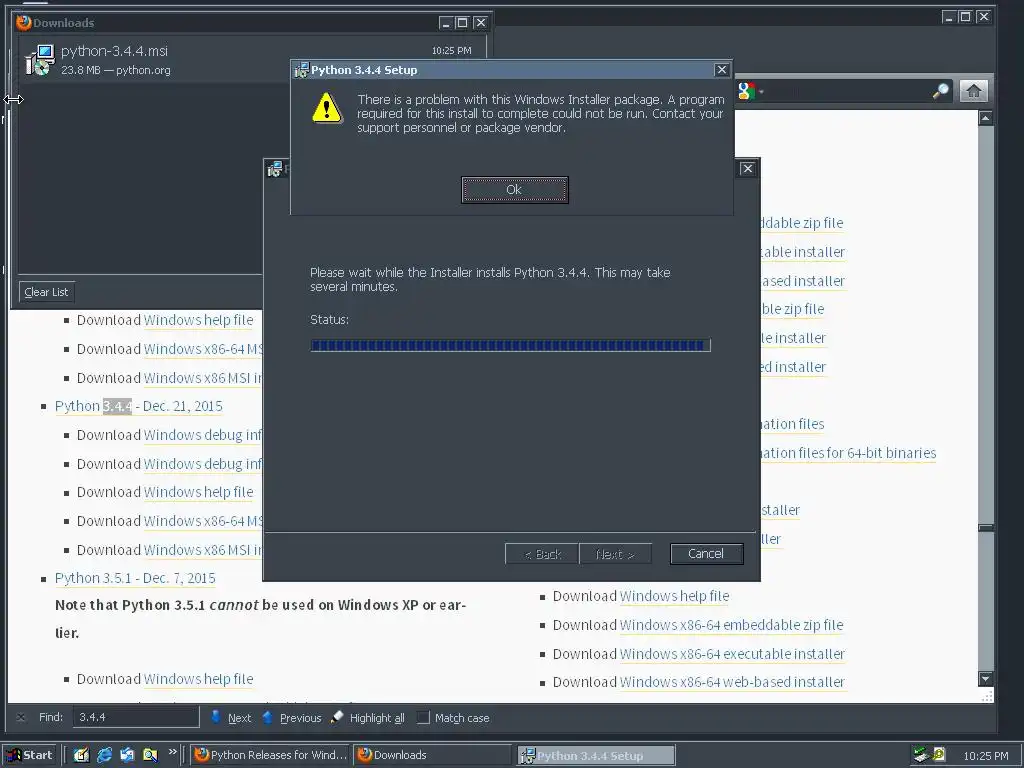Enable Match case checkbox
The width and height of the screenshot is (1024, 768).
point(423,718)
